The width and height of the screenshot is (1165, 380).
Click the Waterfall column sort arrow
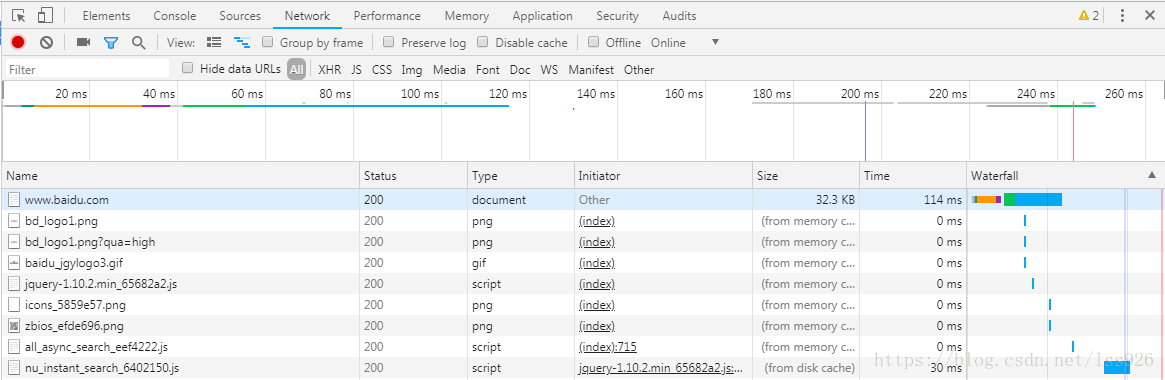1152,175
